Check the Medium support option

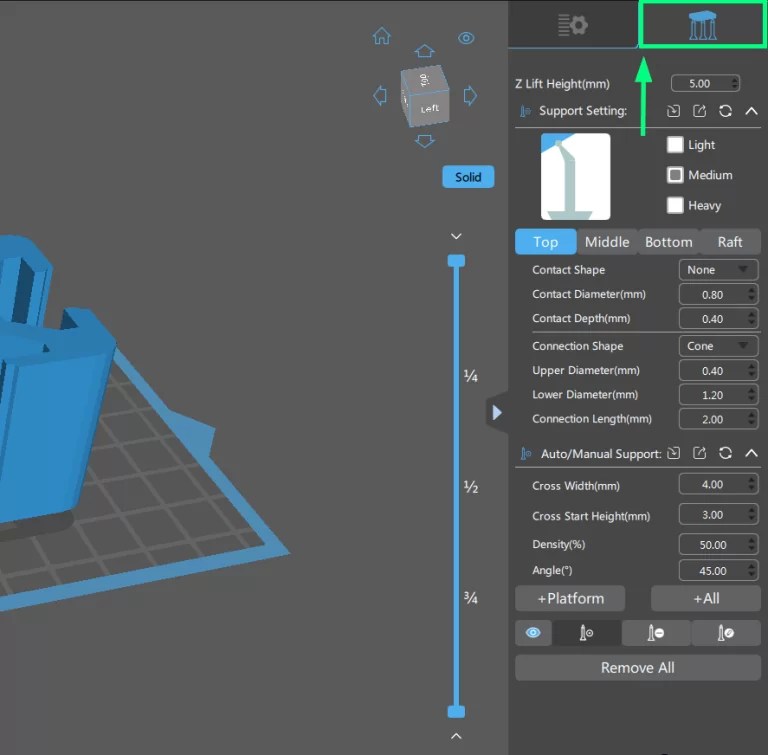(675, 175)
